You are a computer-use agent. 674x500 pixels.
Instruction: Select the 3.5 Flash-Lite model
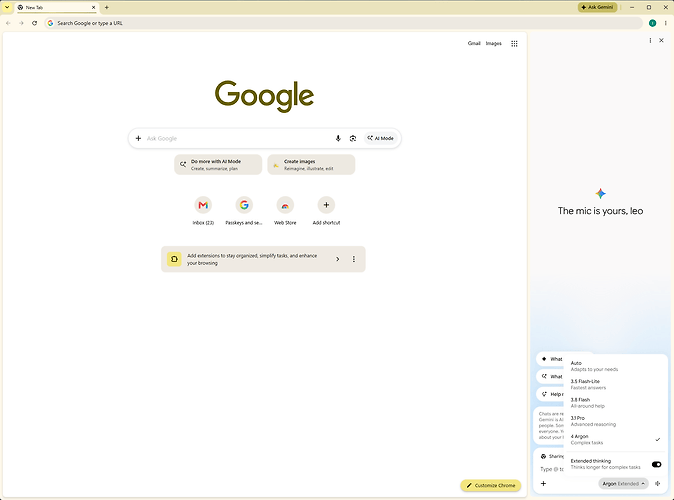[614, 384]
